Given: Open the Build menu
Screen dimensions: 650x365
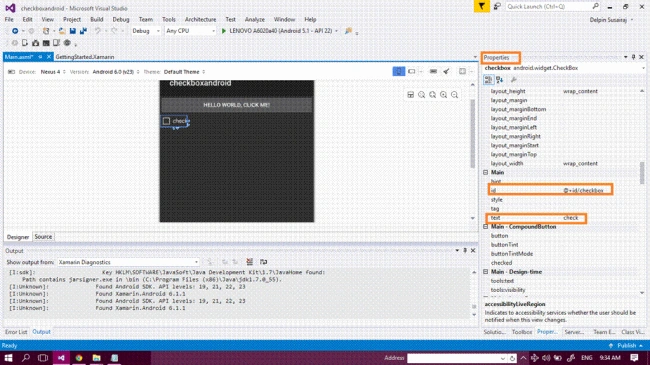Looking at the screenshot, I should [x=97, y=19].
